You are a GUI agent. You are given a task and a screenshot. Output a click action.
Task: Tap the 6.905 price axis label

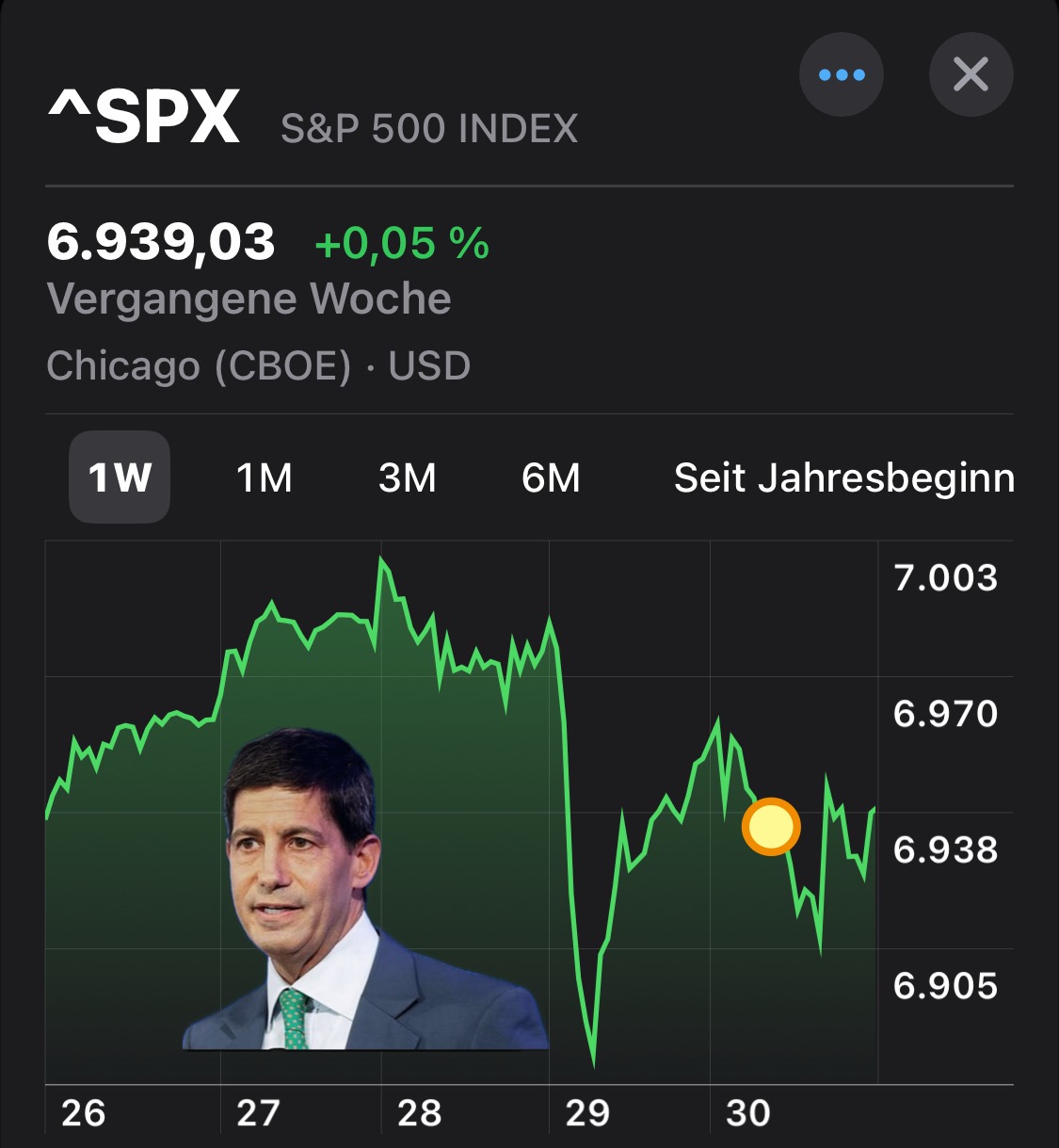tap(945, 986)
